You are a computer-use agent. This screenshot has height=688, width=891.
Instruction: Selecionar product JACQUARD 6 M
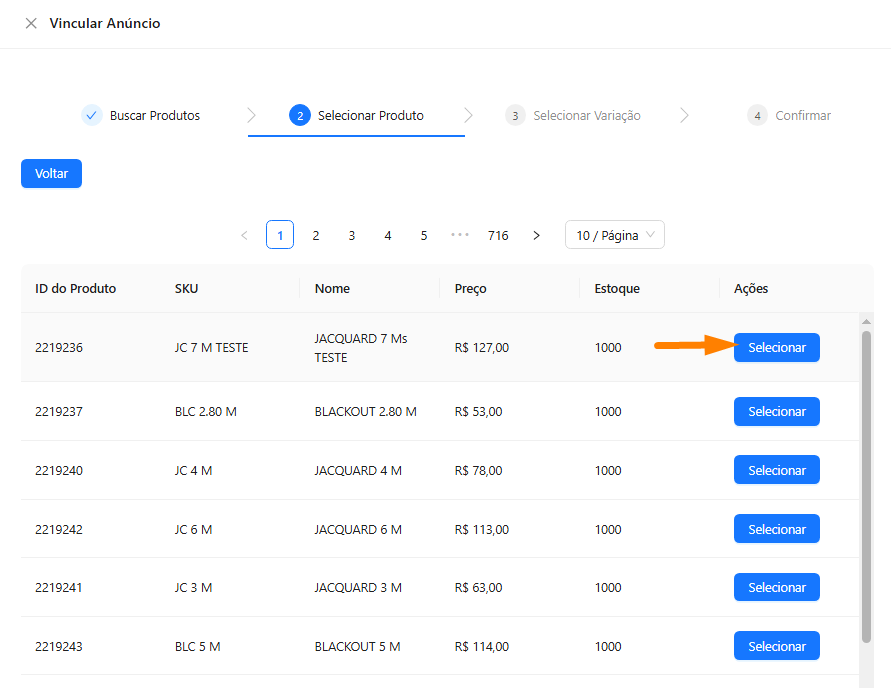click(777, 529)
